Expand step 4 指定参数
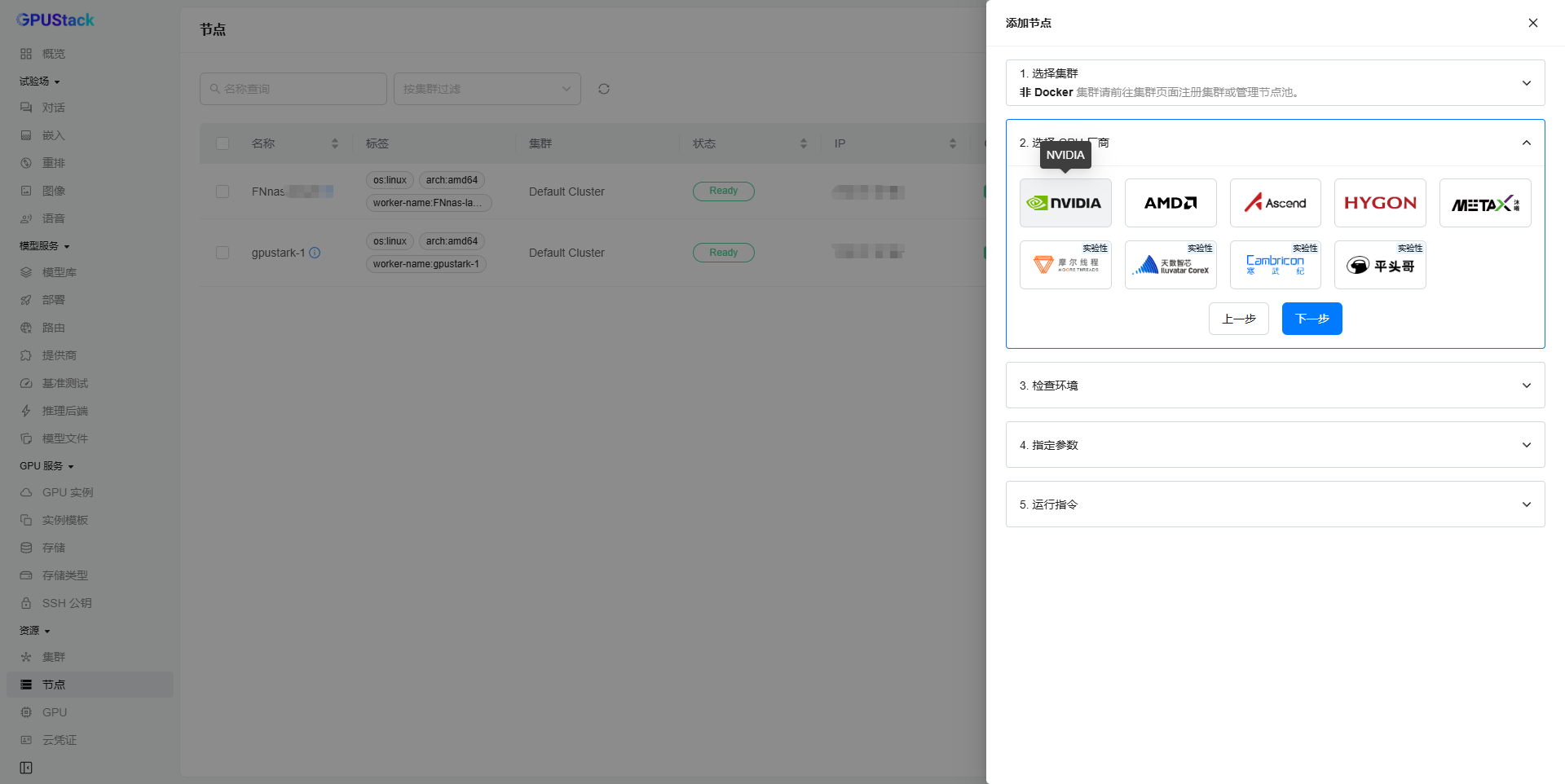 pyautogui.click(x=1276, y=445)
